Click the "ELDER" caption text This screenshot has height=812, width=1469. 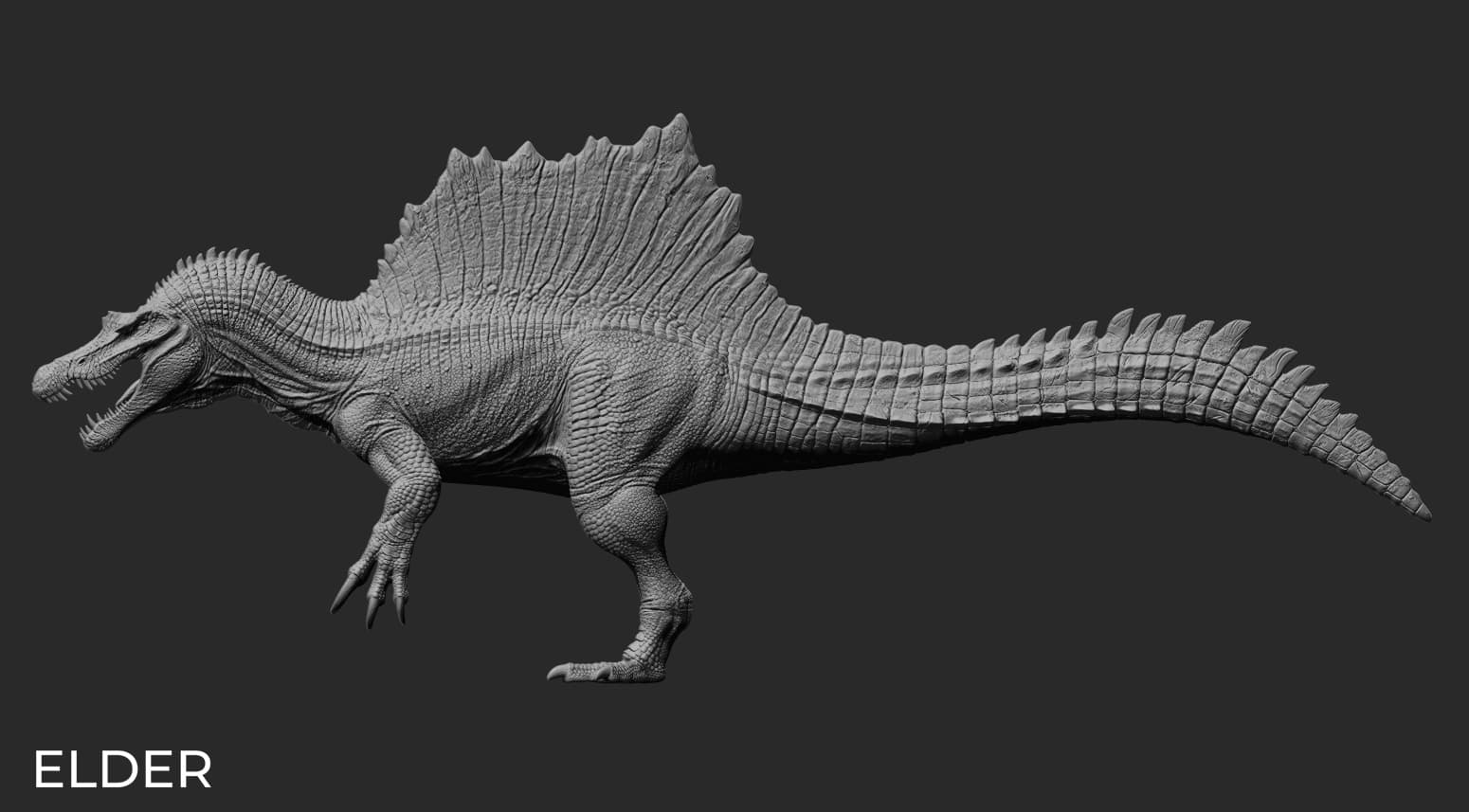123,769
